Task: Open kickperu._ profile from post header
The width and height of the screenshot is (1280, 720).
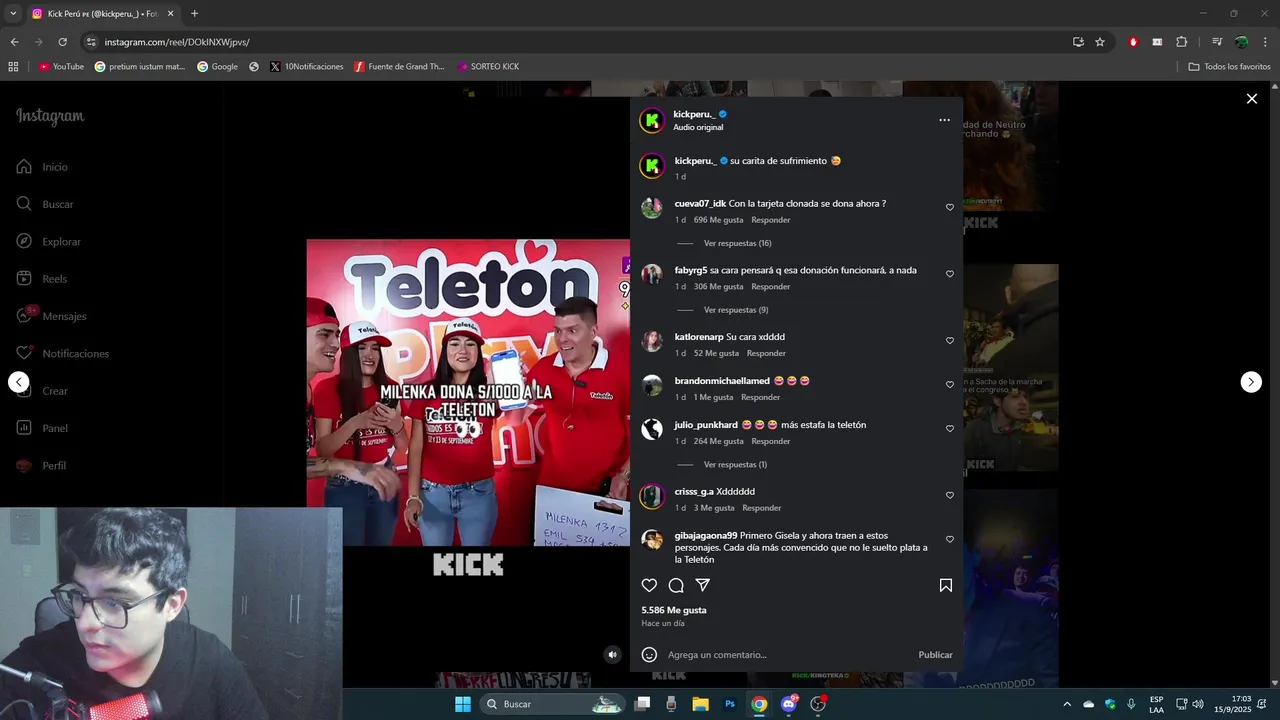Action: [694, 114]
